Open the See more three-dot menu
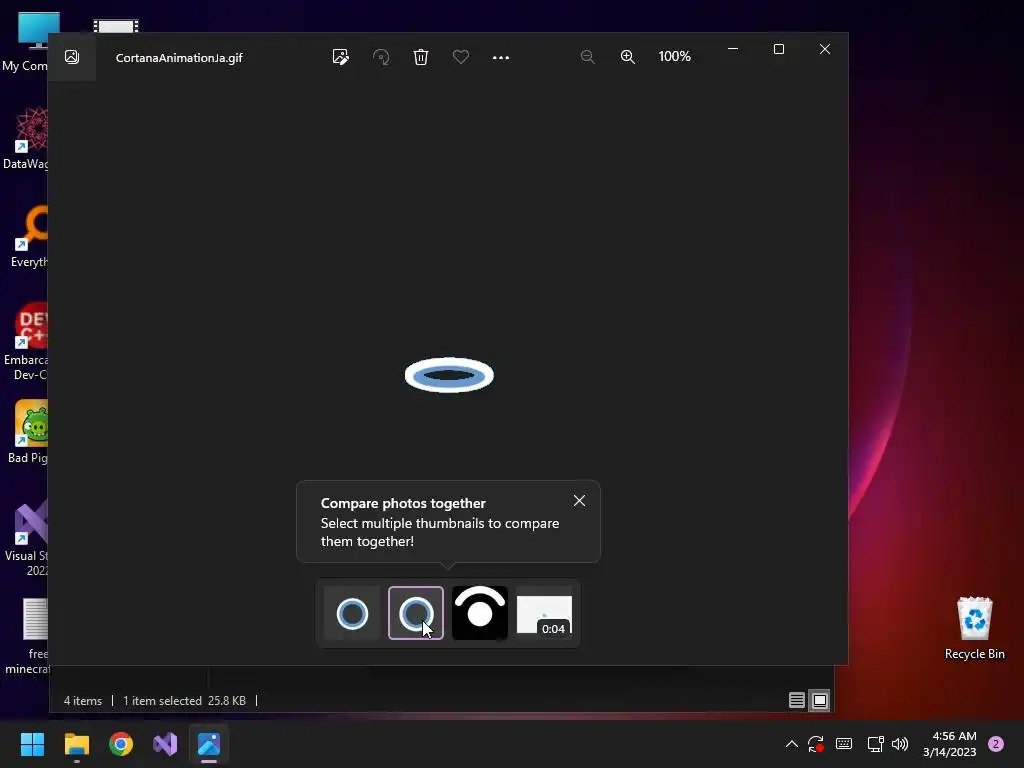1024x768 pixels. (x=501, y=57)
